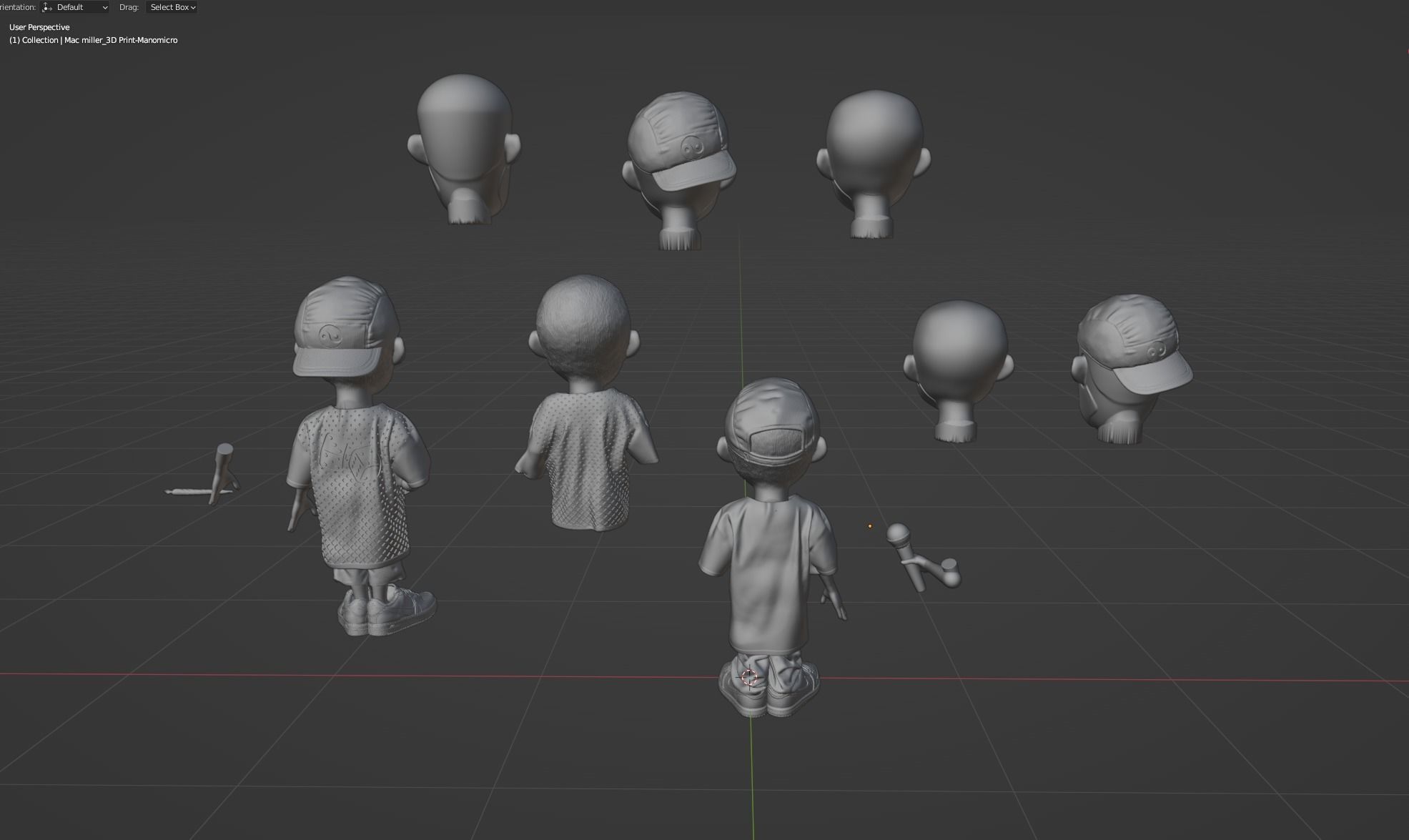Click the orange object origin dot near microphone
Viewport: 1409px width, 840px height.
pos(870,526)
